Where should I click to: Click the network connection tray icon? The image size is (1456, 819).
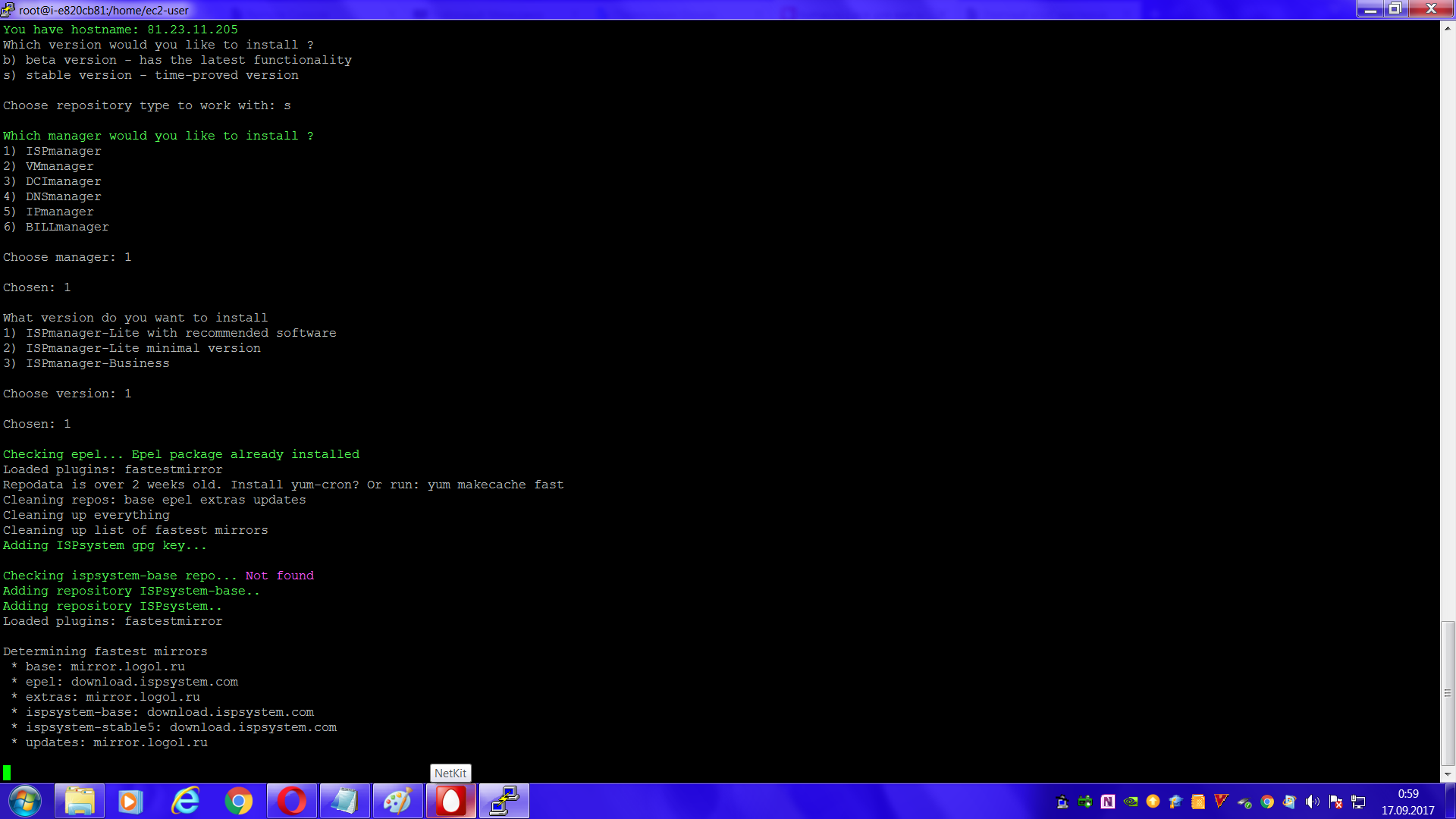pyautogui.click(x=1358, y=802)
